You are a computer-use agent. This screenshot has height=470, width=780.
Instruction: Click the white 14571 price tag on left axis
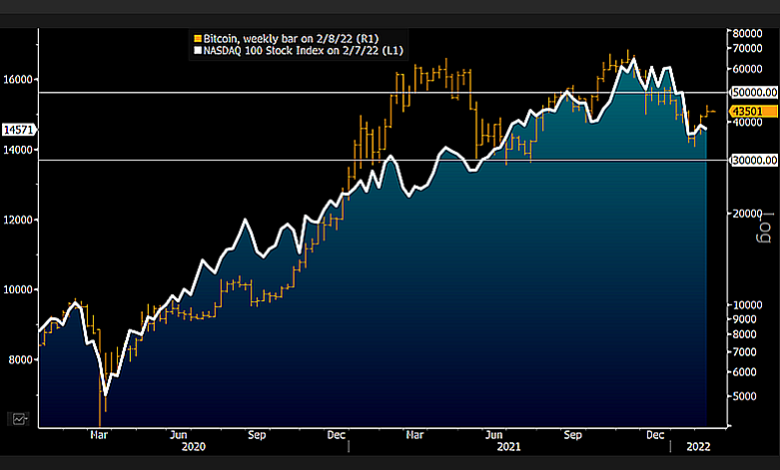(x=19, y=130)
